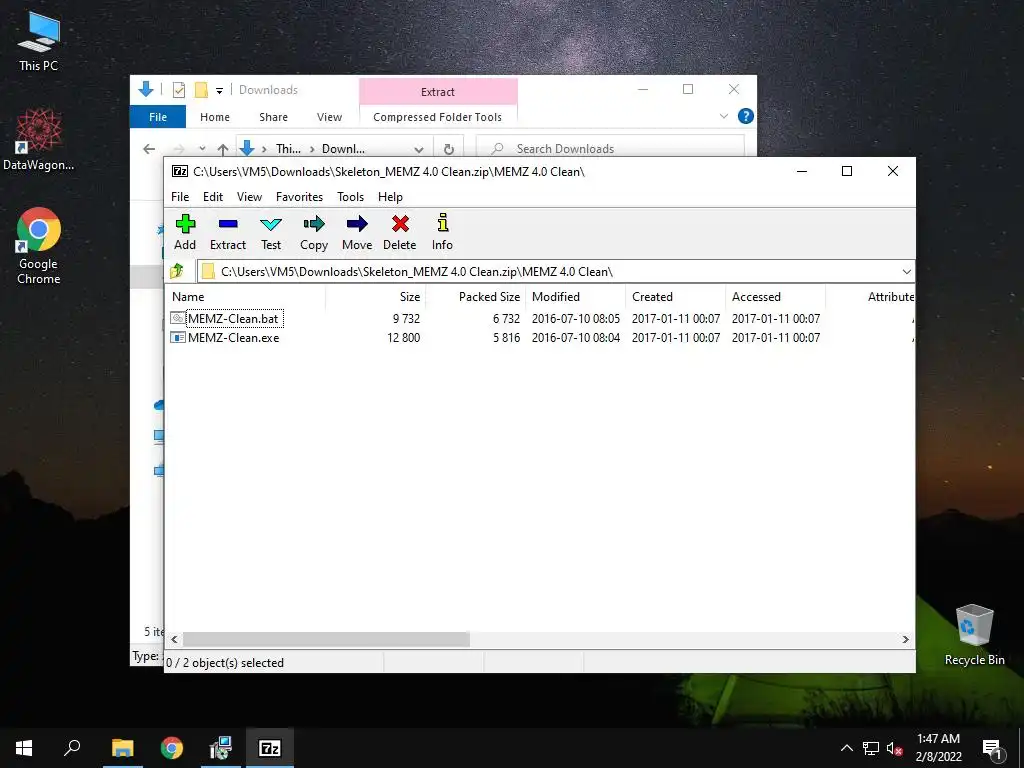Go back in Explorer window
This screenshot has width=1024, height=768.
(149, 149)
